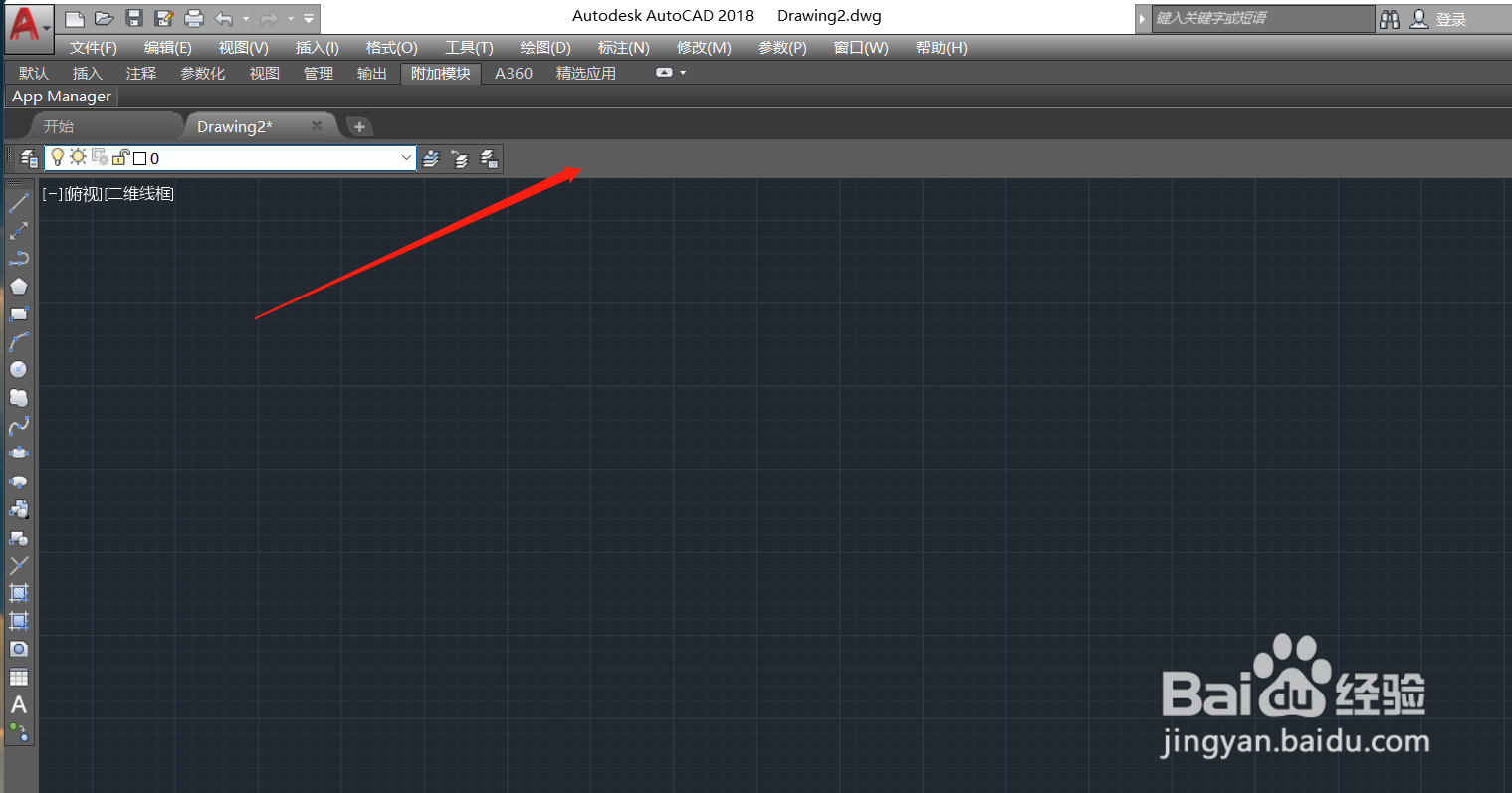Toggle layer 0 lock padlock

click(x=121, y=157)
